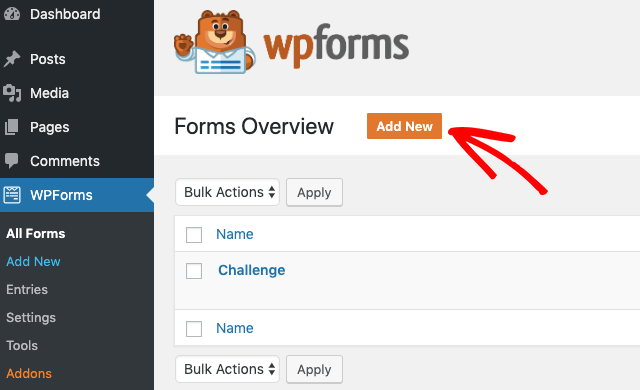640x390 pixels.
Task: Open the Dashboard menu item
Action: tap(65, 14)
